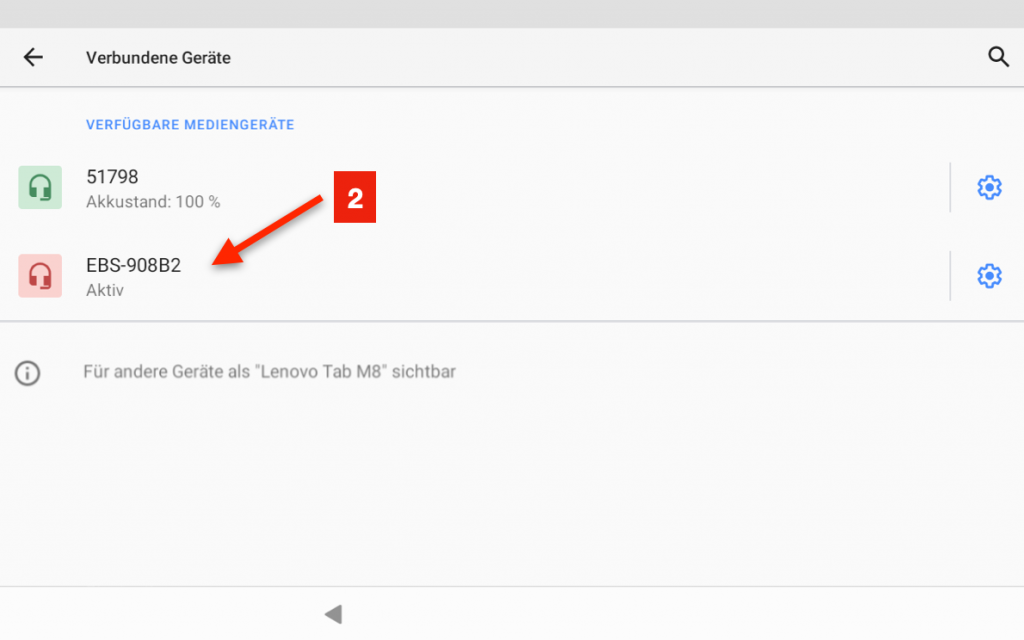Click the "Verbundene Geräte" page title
The height and width of the screenshot is (640, 1024).
click(x=158, y=58)
